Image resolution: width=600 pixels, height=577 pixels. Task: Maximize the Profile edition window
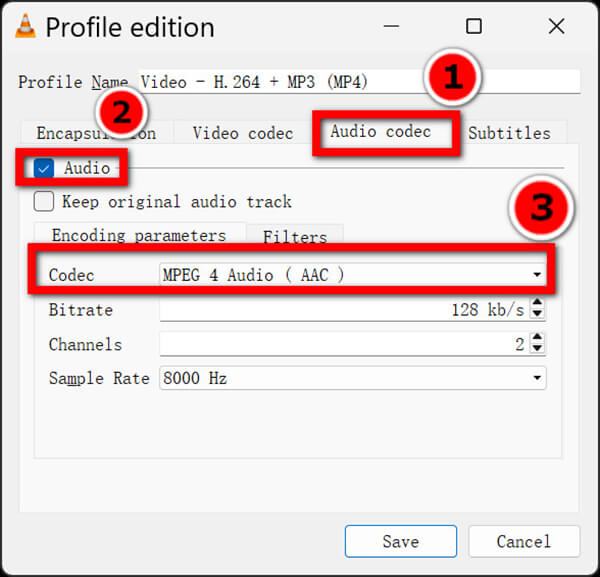click(x=474, y=26)
